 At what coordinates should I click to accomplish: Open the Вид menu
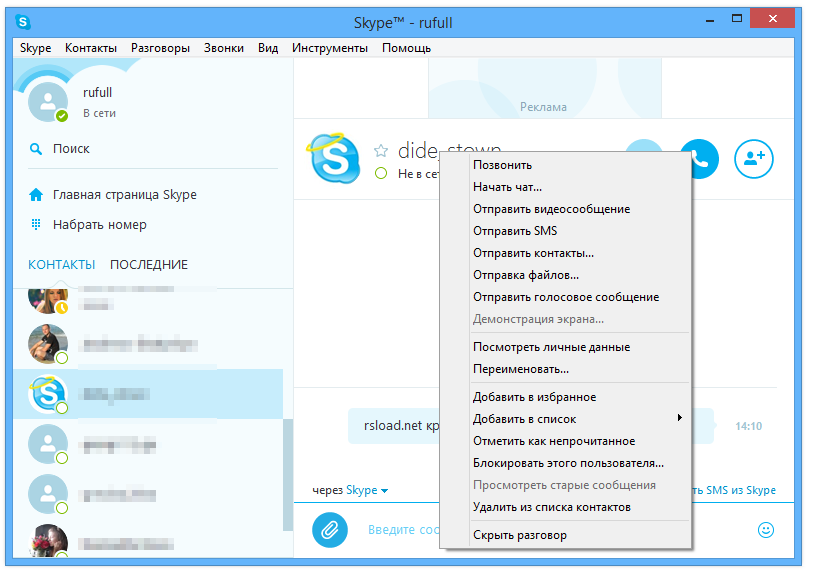[268, 48]
